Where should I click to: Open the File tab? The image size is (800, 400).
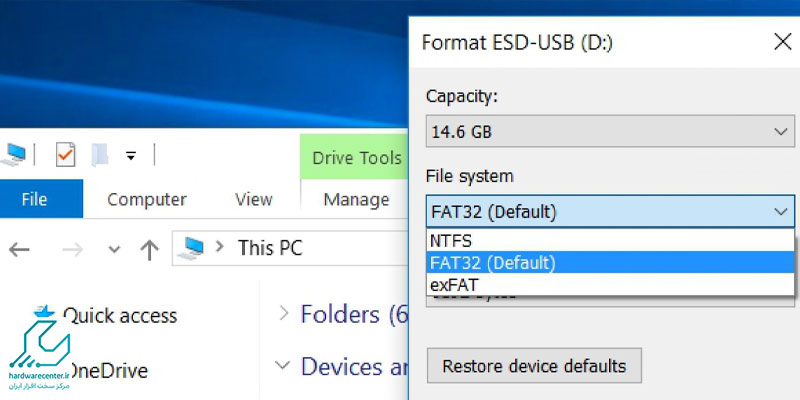[34, 199]
